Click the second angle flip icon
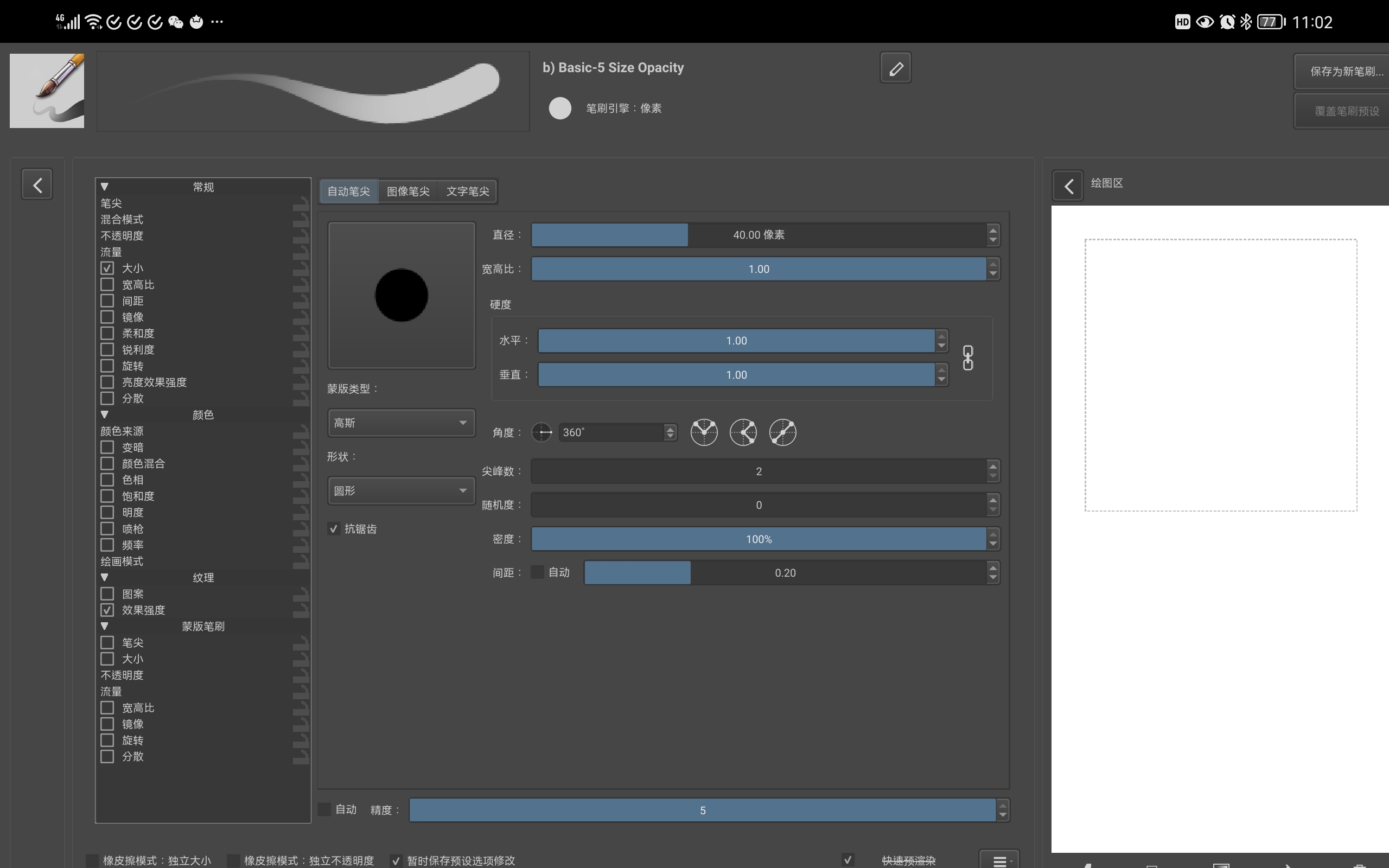Screen dimensions: 1389x868 click(x=743, y=432)
